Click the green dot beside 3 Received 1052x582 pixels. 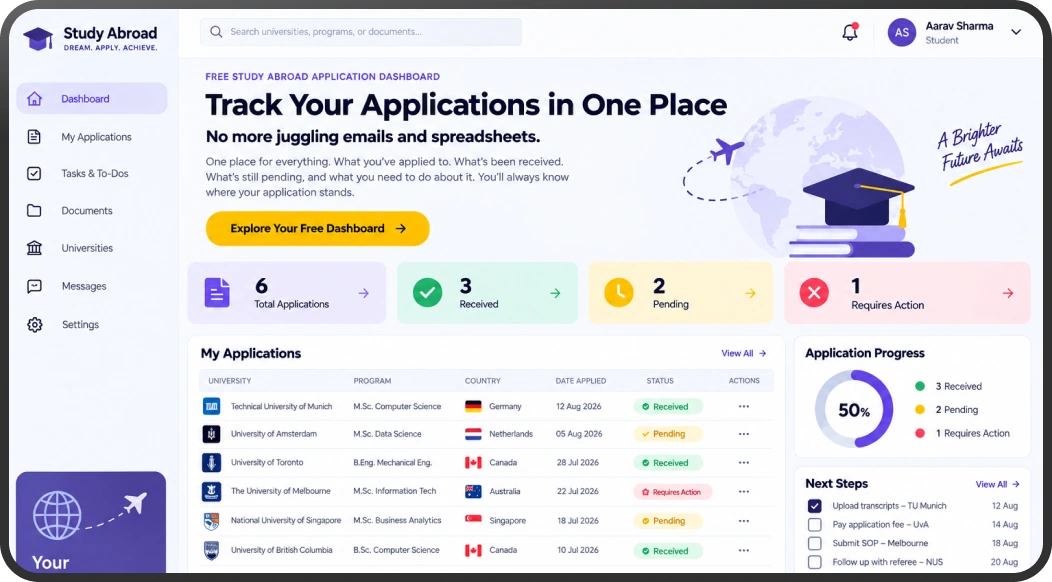[x=920, y=386]
